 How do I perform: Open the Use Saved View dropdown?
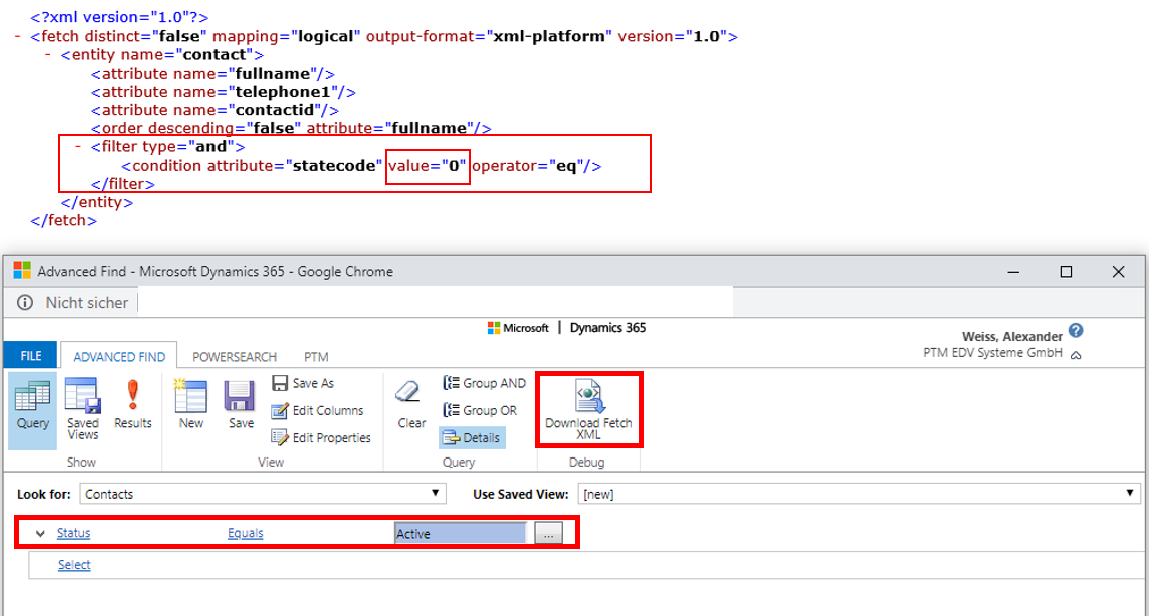point(859,494)
